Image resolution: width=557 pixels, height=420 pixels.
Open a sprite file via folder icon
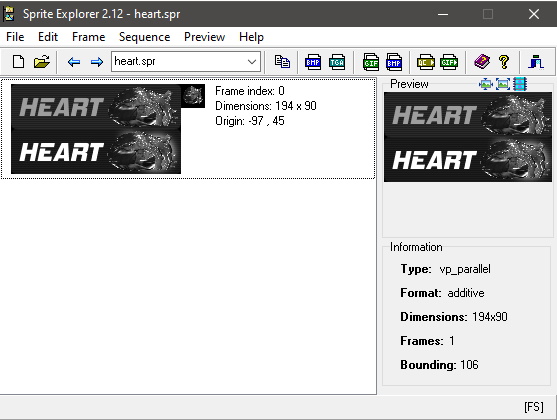coord(42,62)
